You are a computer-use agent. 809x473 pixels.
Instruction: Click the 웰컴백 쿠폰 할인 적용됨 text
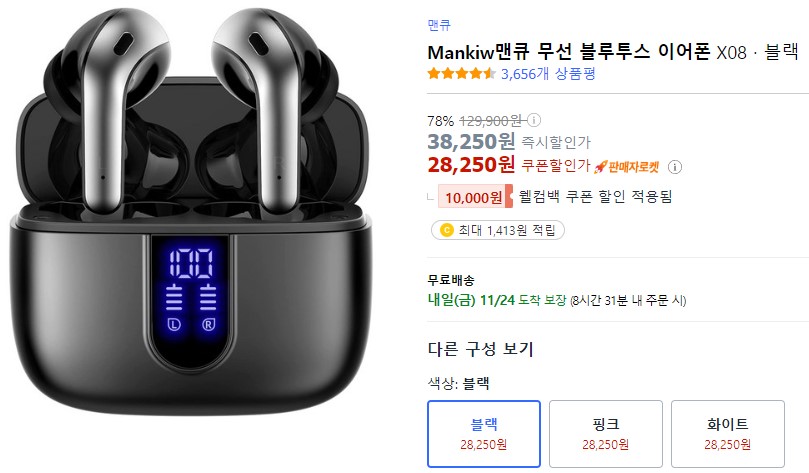595,197
